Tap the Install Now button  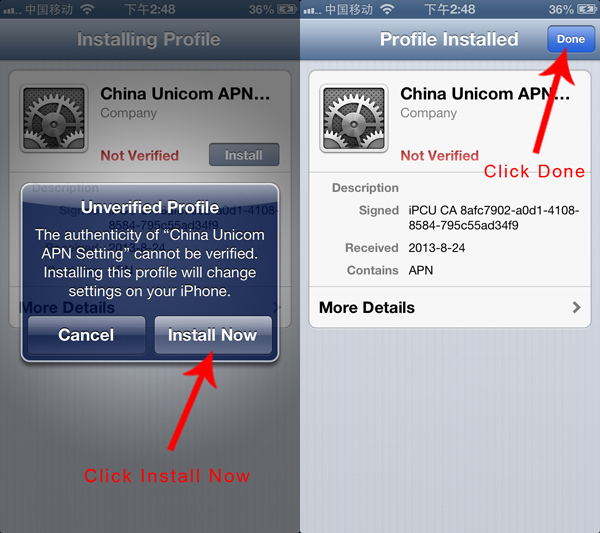point(213,335)
